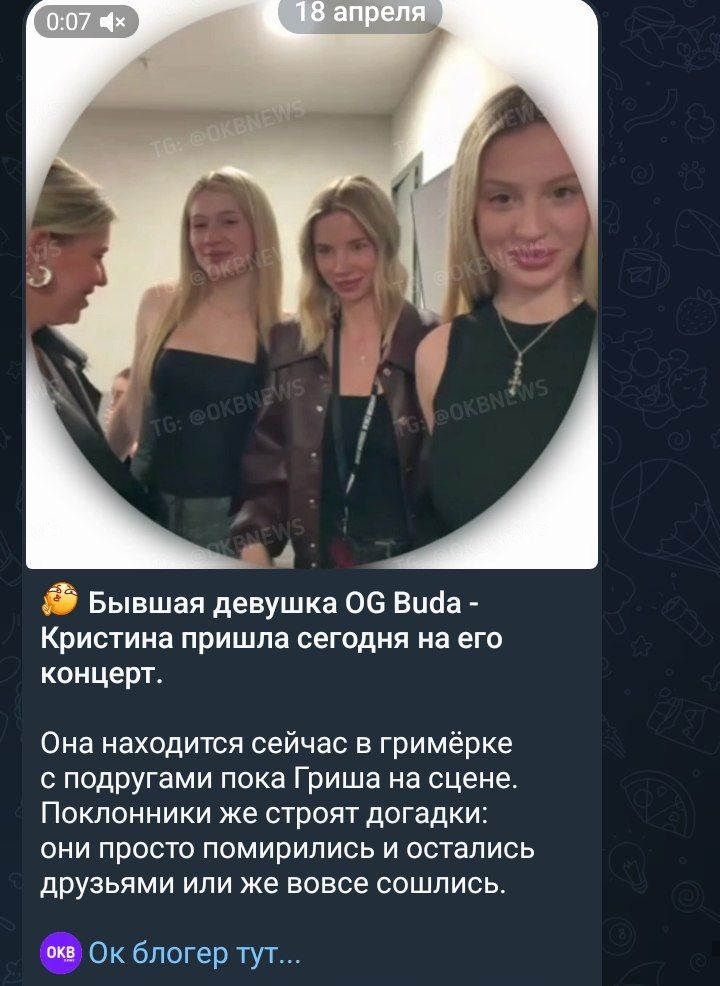Image resolution: width=720 pixels, height=986 pixels.
Task: Tap the last line "друзьями или же вовсе сошлись."
Action: (273, 884)
